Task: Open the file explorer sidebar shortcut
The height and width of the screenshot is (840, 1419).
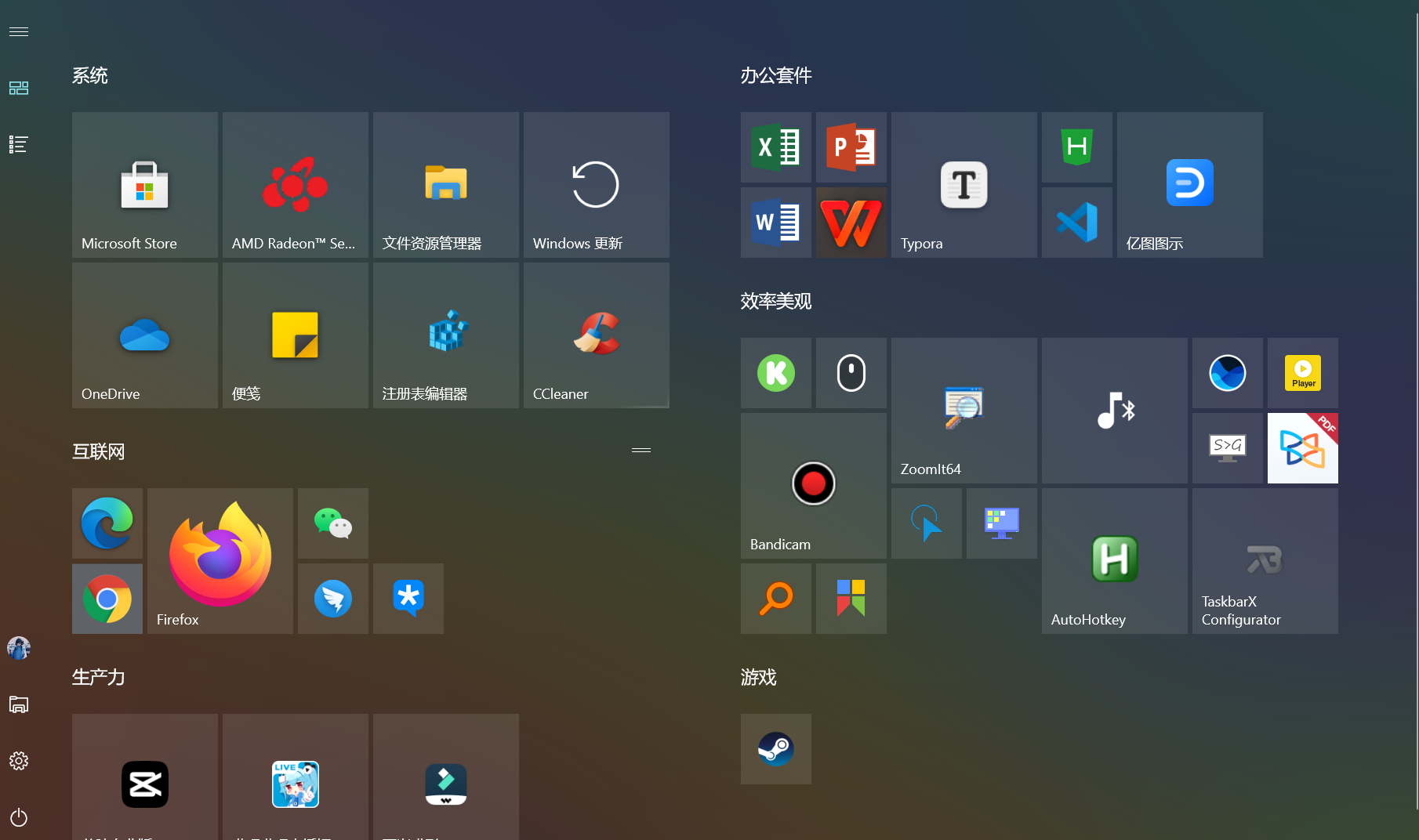Action: tap(19, 704)
